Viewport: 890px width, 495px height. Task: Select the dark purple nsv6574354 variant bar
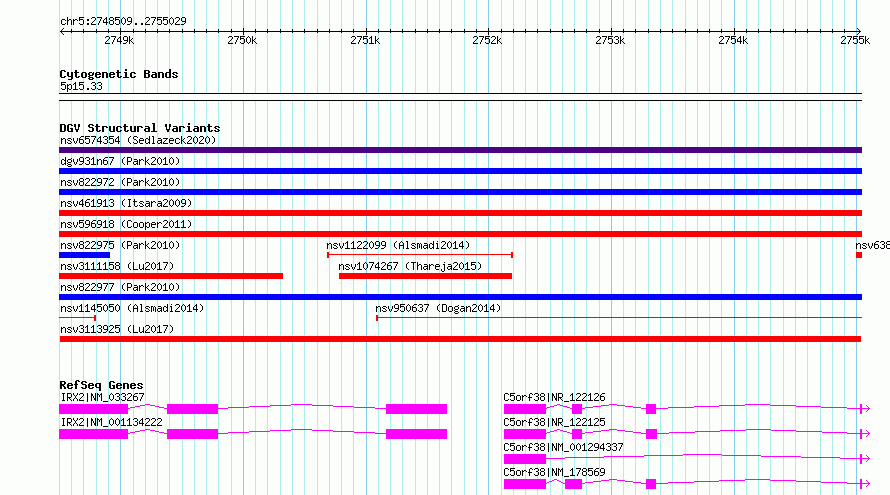[x=460, y=150]
